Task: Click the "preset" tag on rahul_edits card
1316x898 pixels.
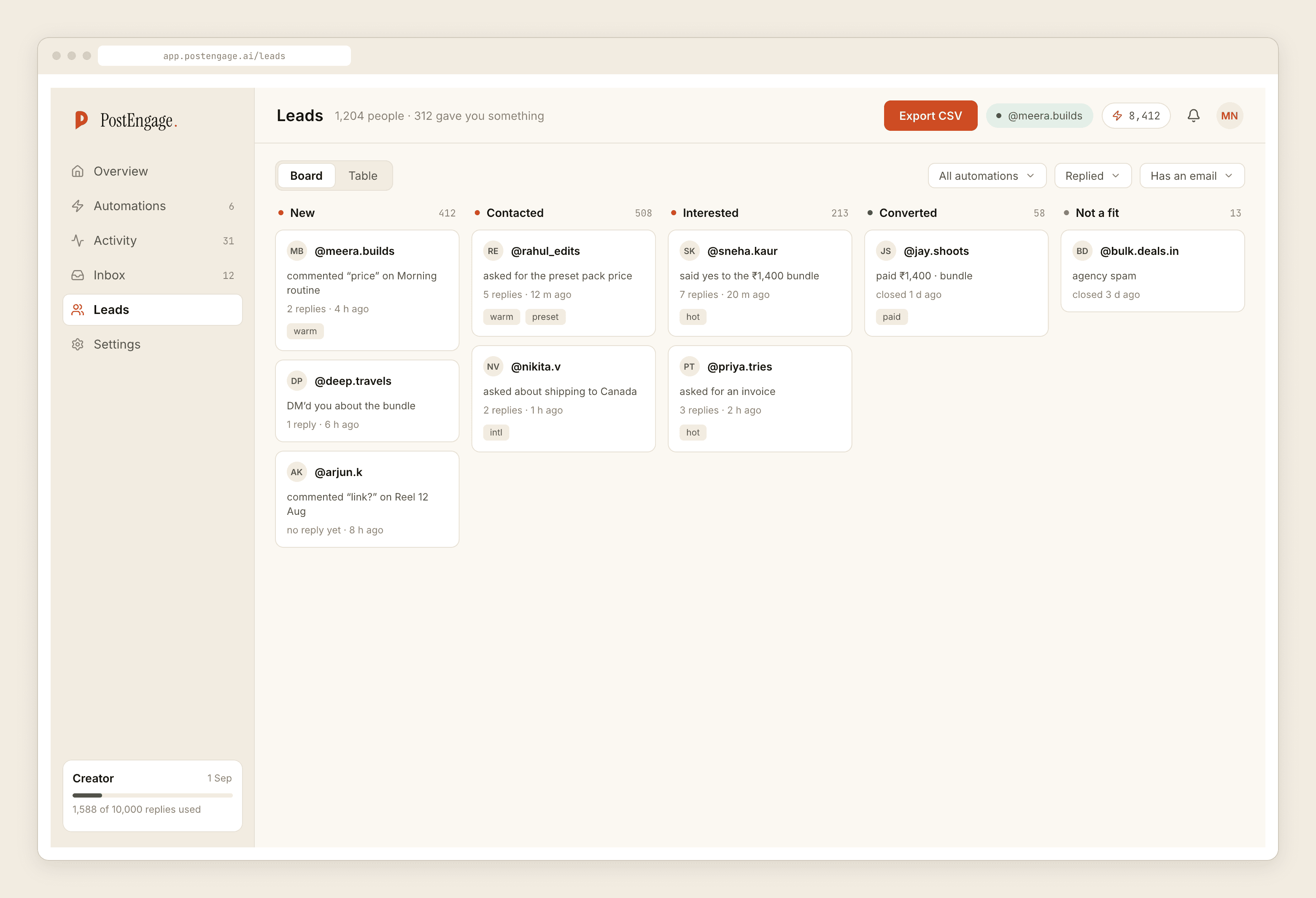Action: click(x=545, y=317)
